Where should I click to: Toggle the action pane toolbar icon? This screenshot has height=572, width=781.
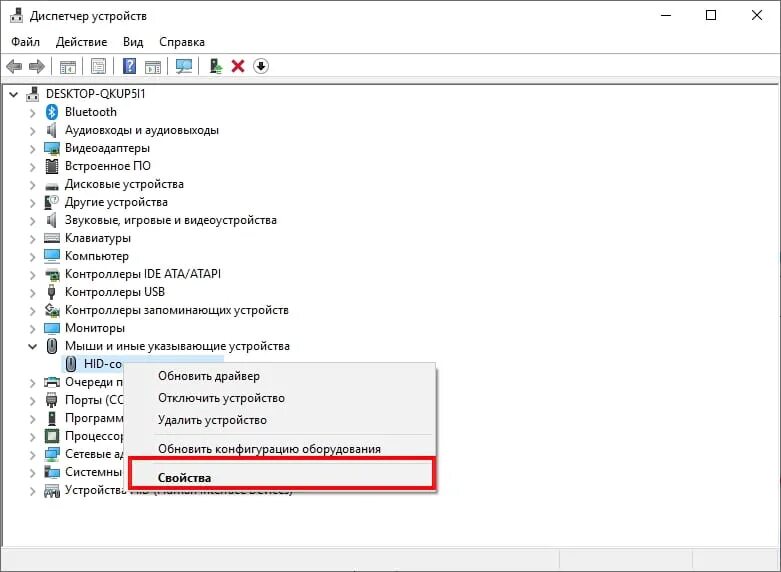click(x=153, y=66)
